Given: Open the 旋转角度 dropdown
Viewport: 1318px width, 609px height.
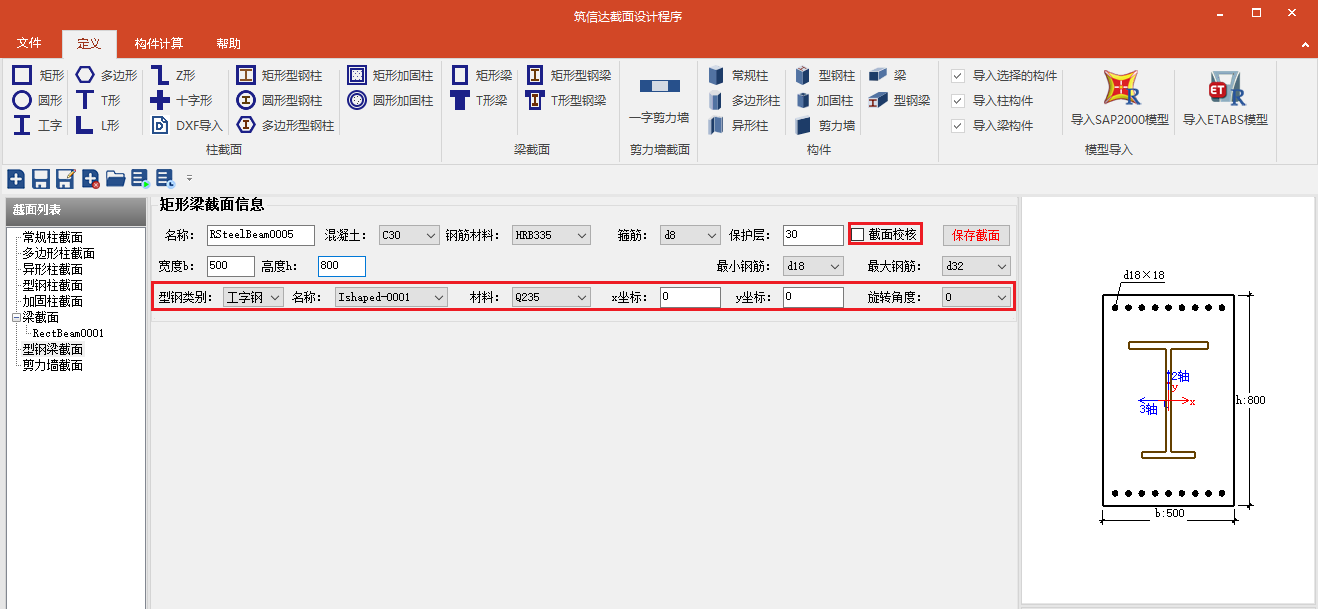Looking at the screenshot, I should click(x=976, y=297).
